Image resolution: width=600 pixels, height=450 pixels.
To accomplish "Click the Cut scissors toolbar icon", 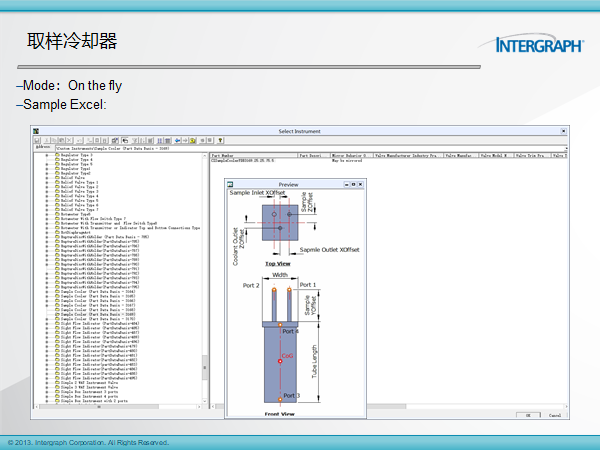I will click(x=46, y=140).
